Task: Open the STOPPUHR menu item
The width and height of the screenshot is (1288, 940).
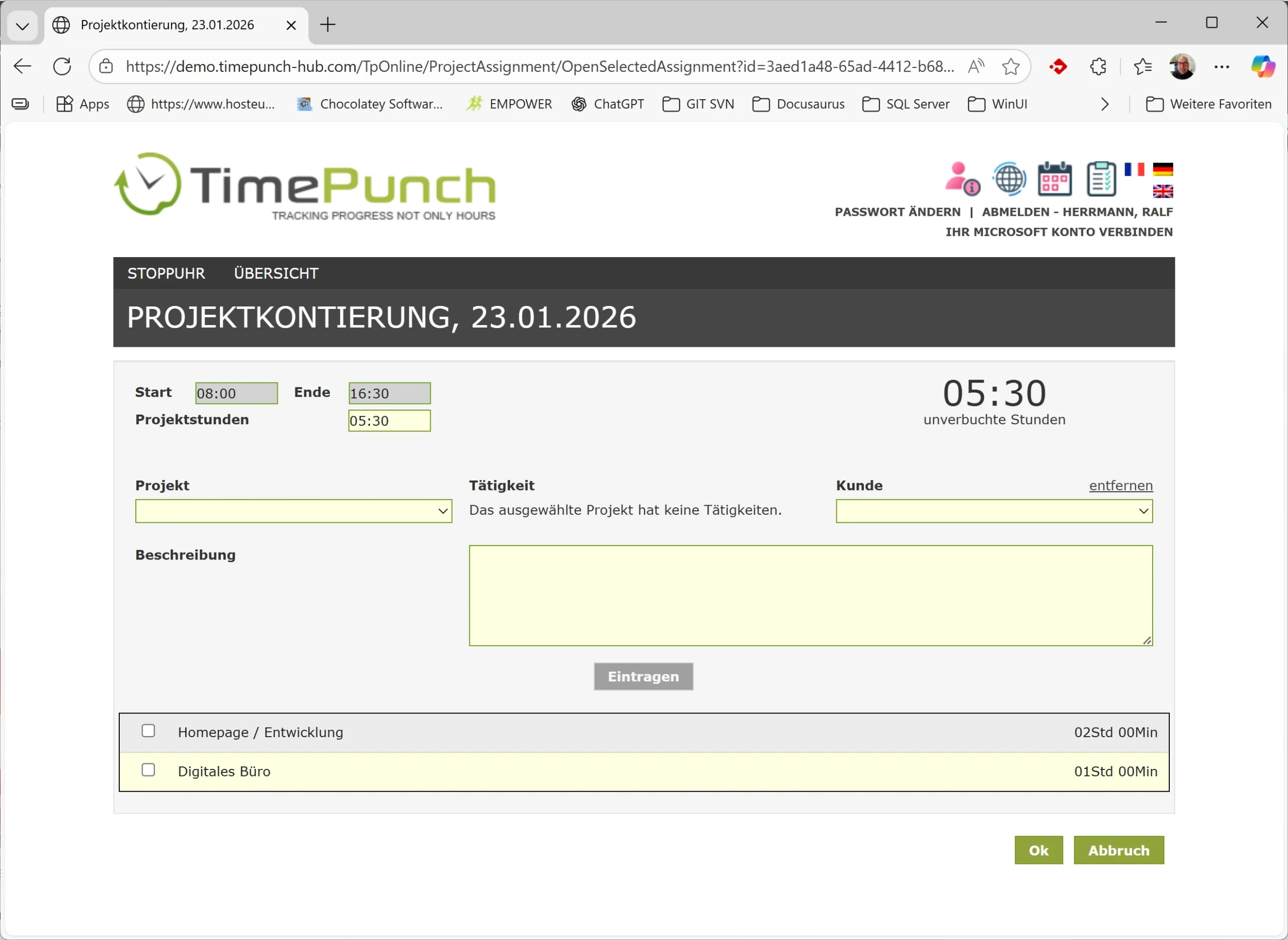Action: 166,273
